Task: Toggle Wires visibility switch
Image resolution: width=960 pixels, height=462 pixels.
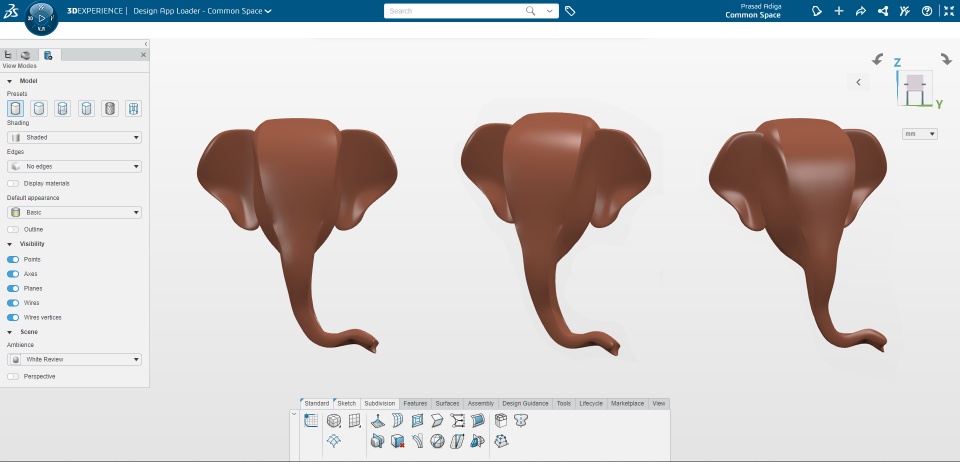Action: (13, 303)
